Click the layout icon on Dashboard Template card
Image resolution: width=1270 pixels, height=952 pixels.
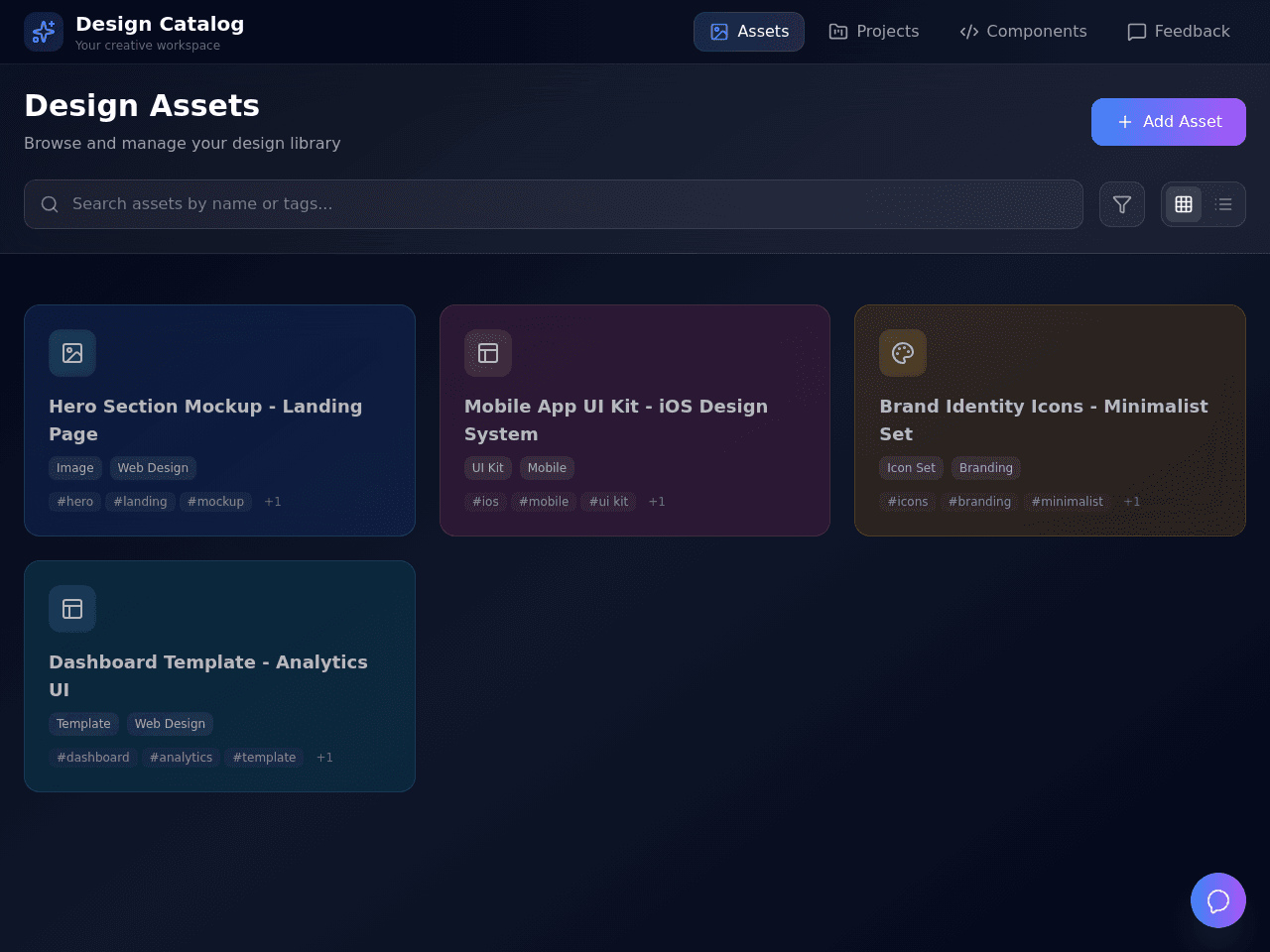72,609
